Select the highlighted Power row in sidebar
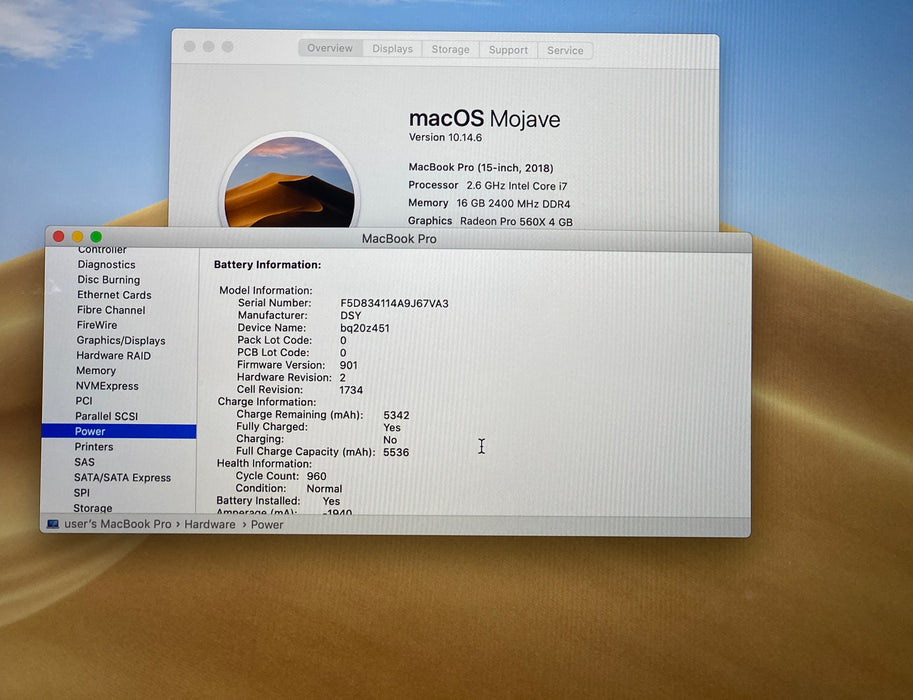Image resolution: width=913 pixels, height=700 pixels. (119, 431)
